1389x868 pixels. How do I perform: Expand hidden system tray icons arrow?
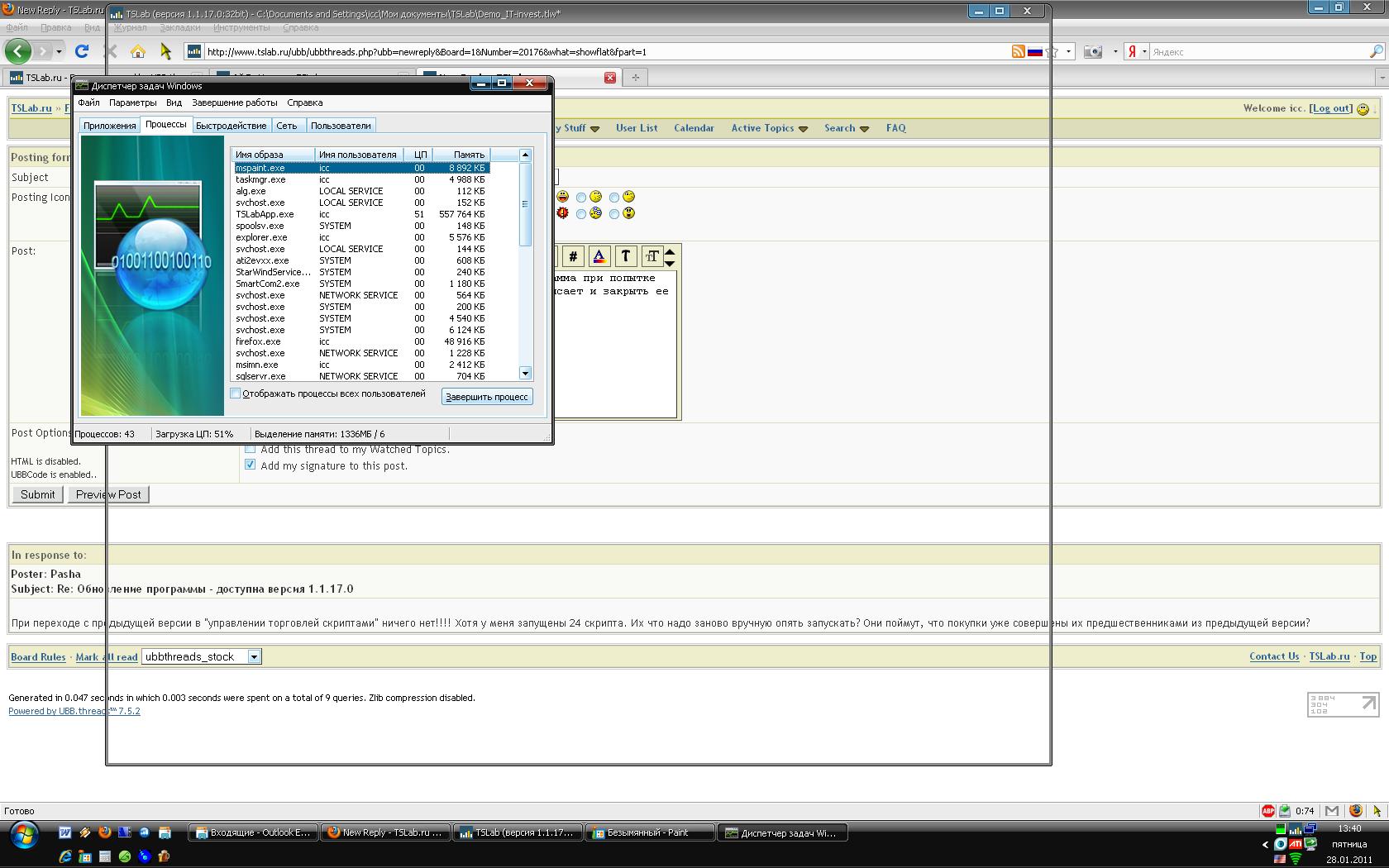coord(1265,844)
